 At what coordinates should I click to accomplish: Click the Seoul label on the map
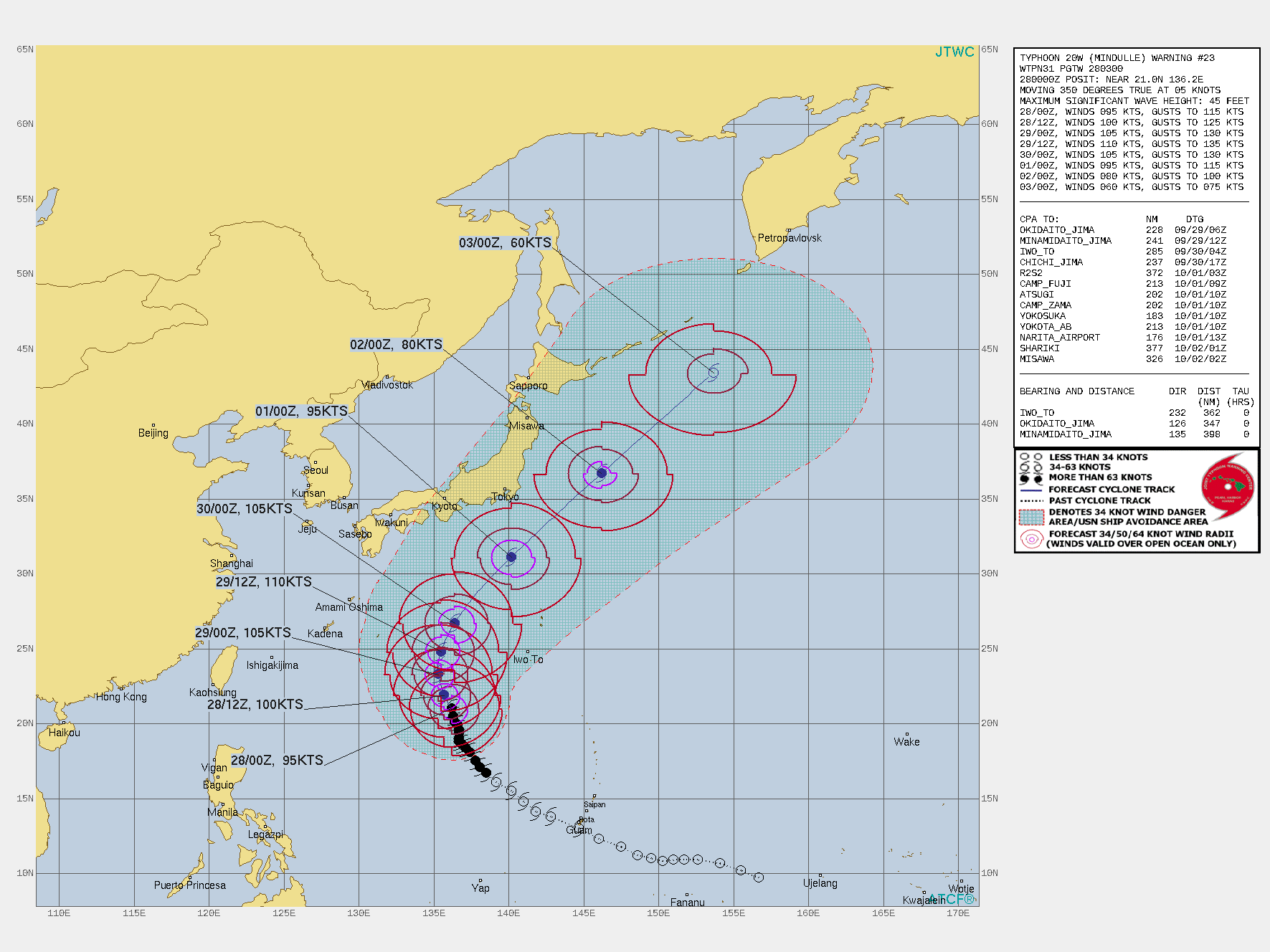(x=316, y=470)
